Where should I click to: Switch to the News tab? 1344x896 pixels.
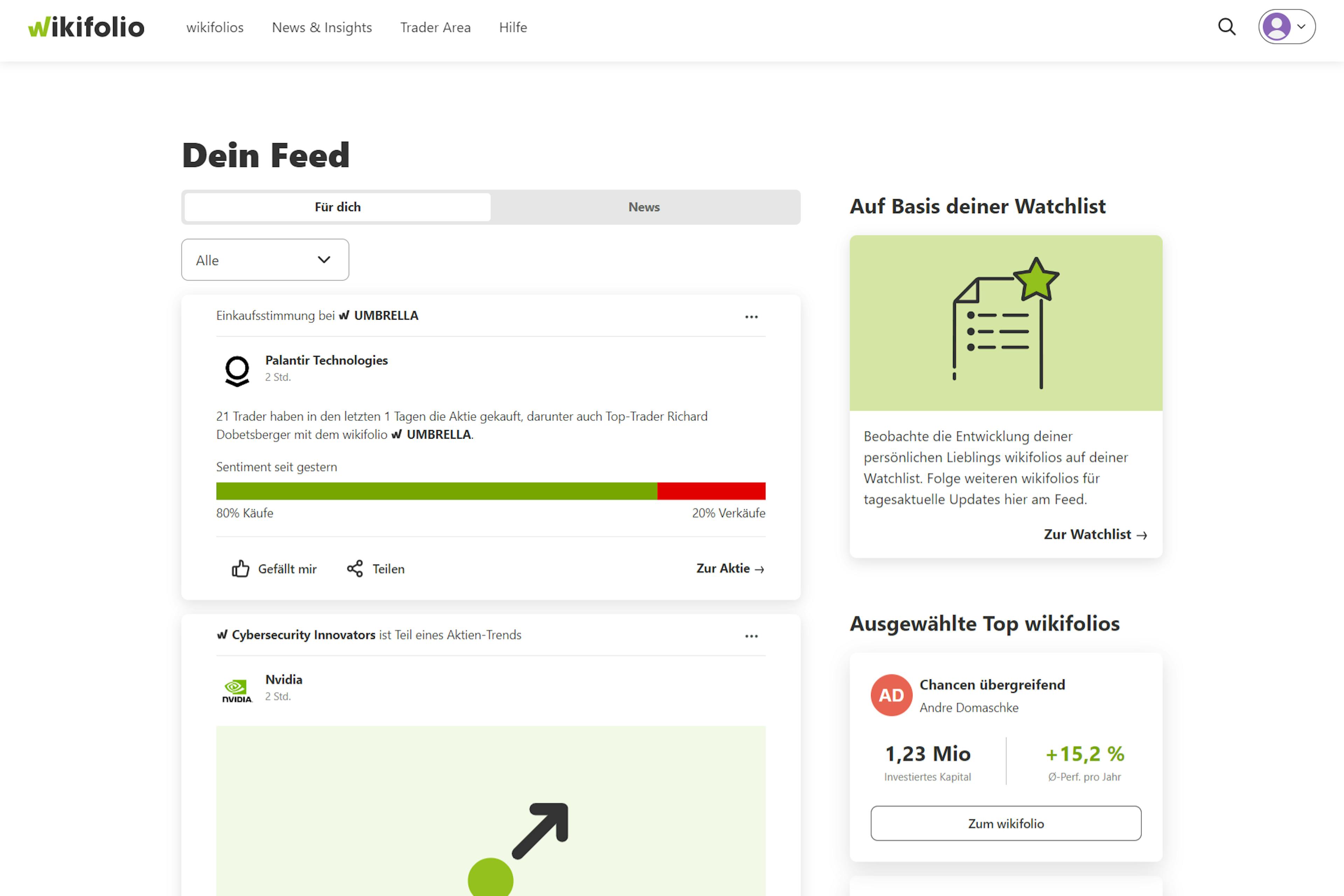[x=644, y=207]
